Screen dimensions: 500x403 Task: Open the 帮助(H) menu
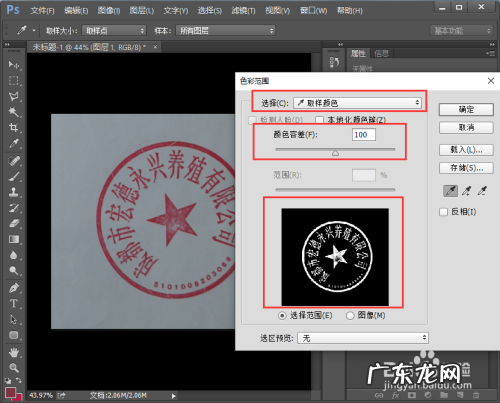(x=349, y=11)
